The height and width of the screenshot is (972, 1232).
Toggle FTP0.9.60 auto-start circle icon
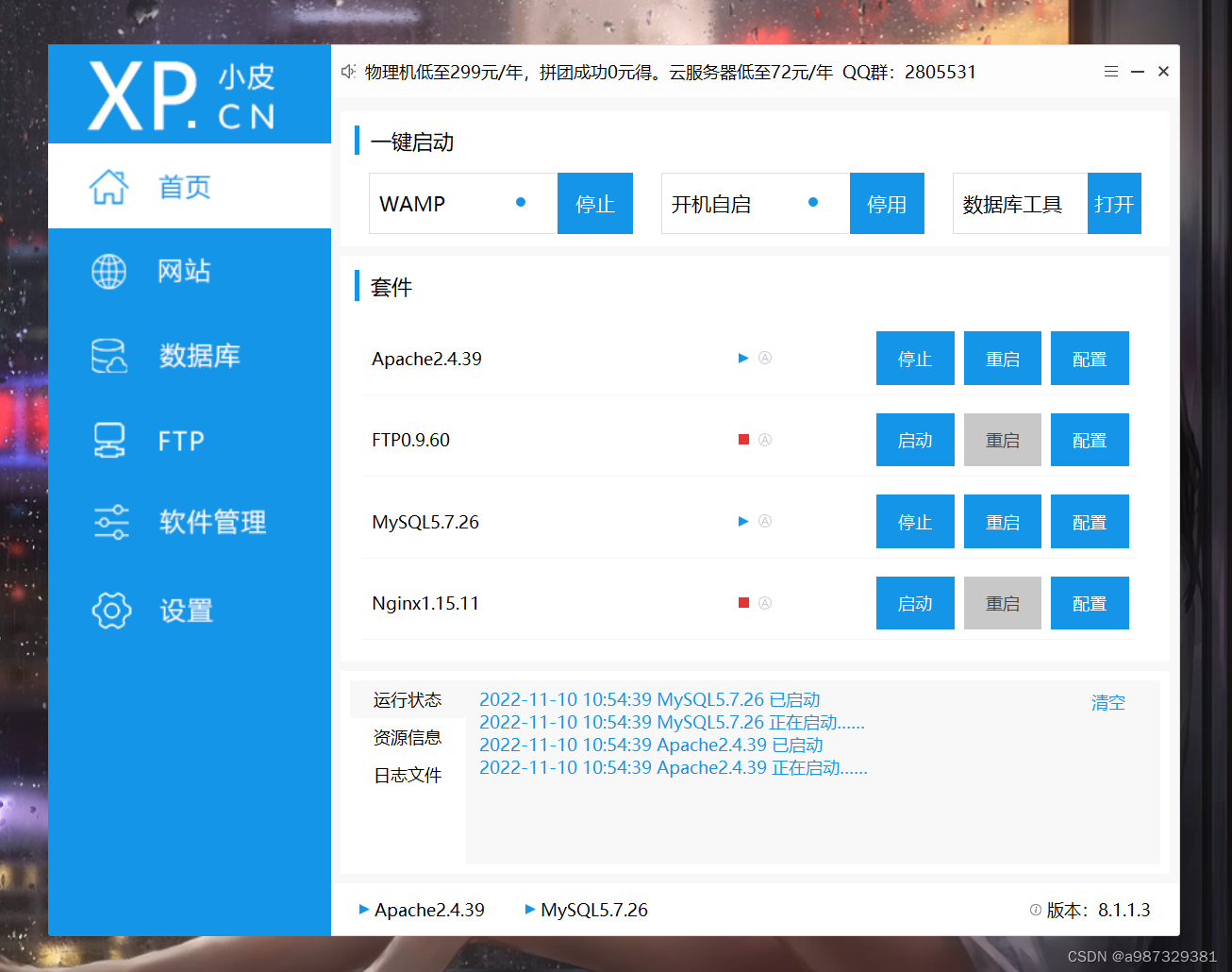765,440
